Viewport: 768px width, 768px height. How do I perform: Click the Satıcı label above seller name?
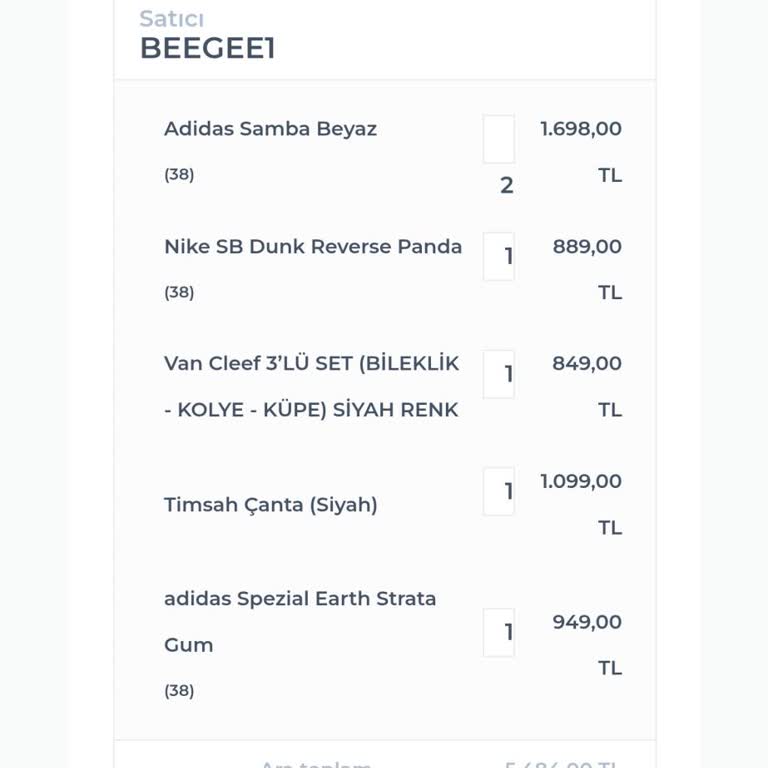[x=171, y=18]
